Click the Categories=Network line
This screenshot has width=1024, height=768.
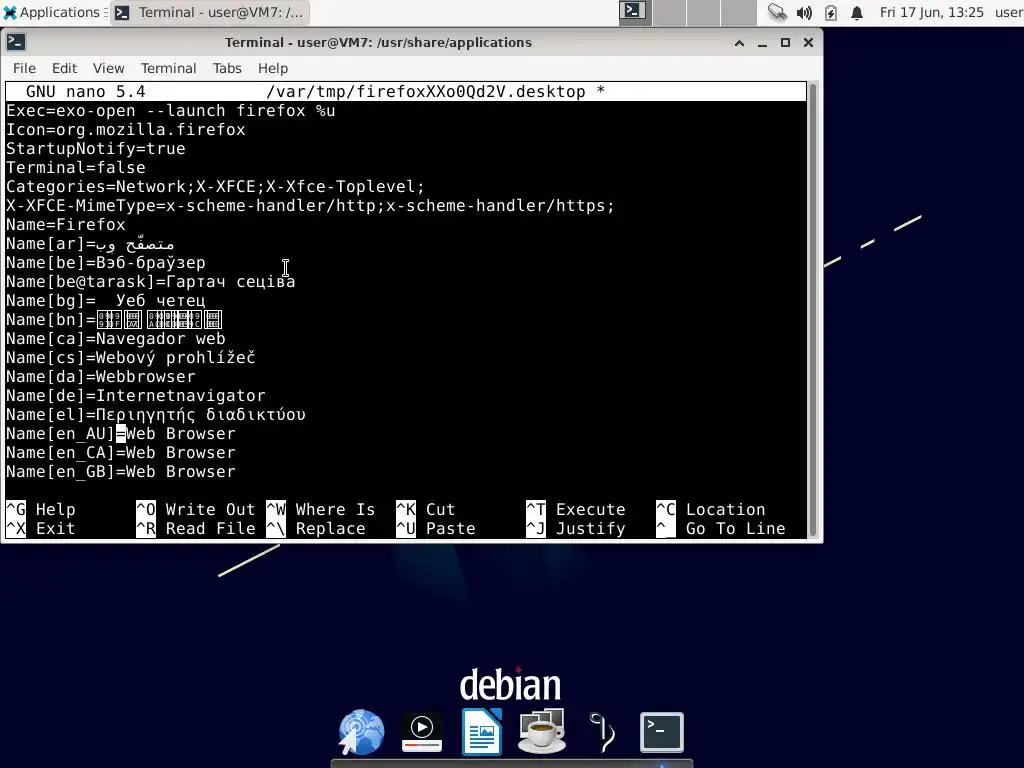point(215,186)
